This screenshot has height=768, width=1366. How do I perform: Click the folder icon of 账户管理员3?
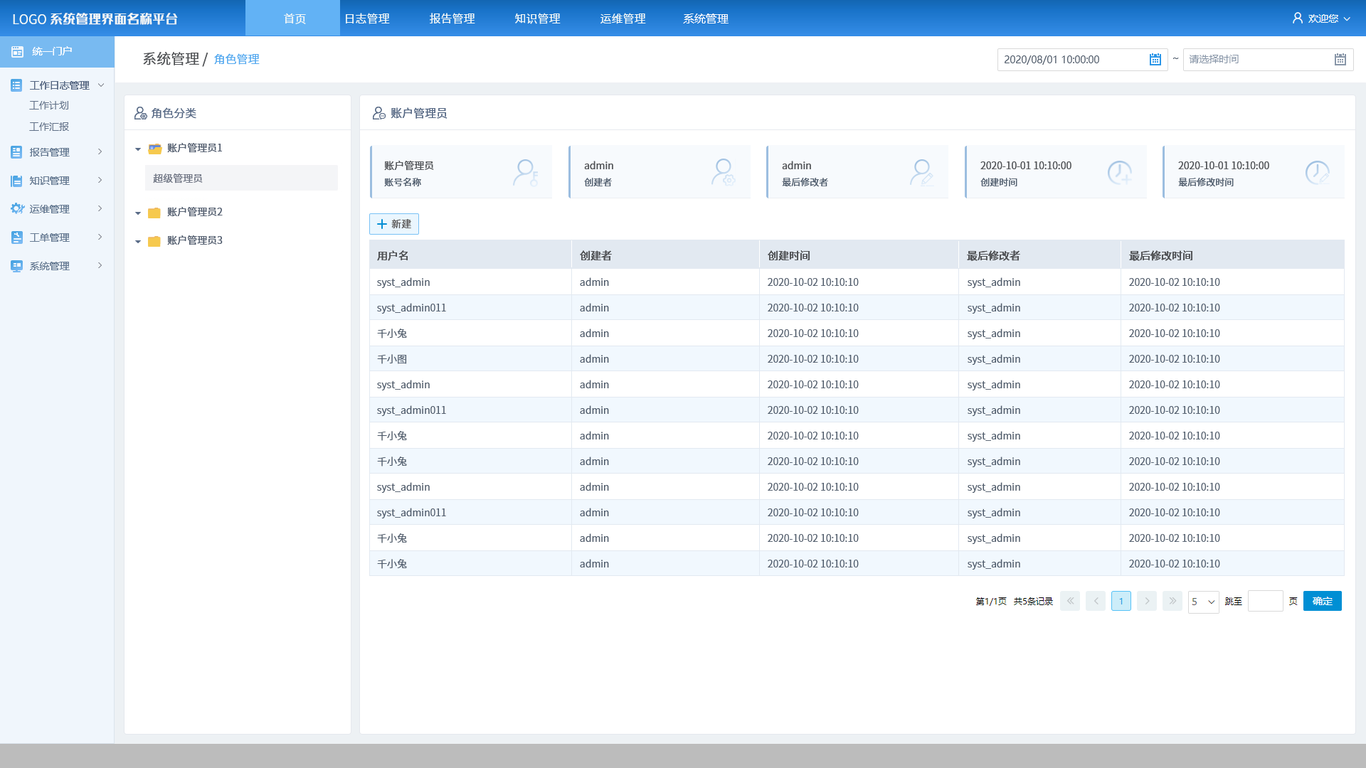tap(154, 241)
